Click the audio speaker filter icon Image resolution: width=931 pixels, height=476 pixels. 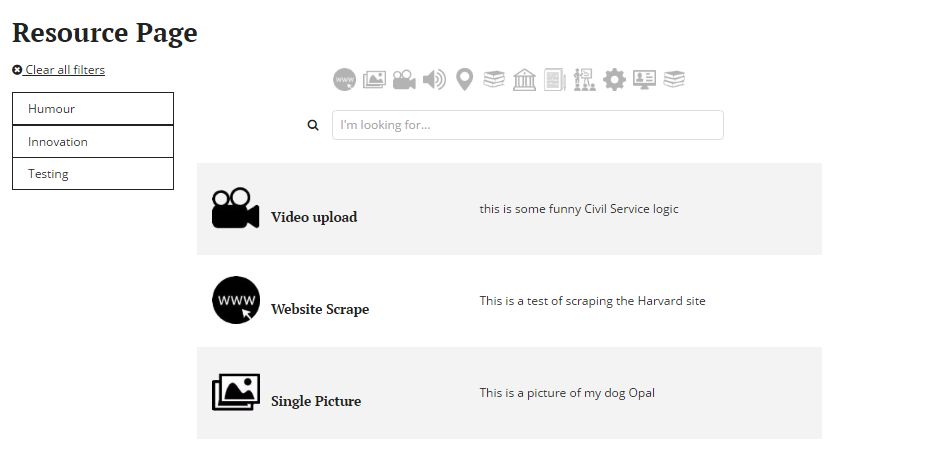coord(434,80)
